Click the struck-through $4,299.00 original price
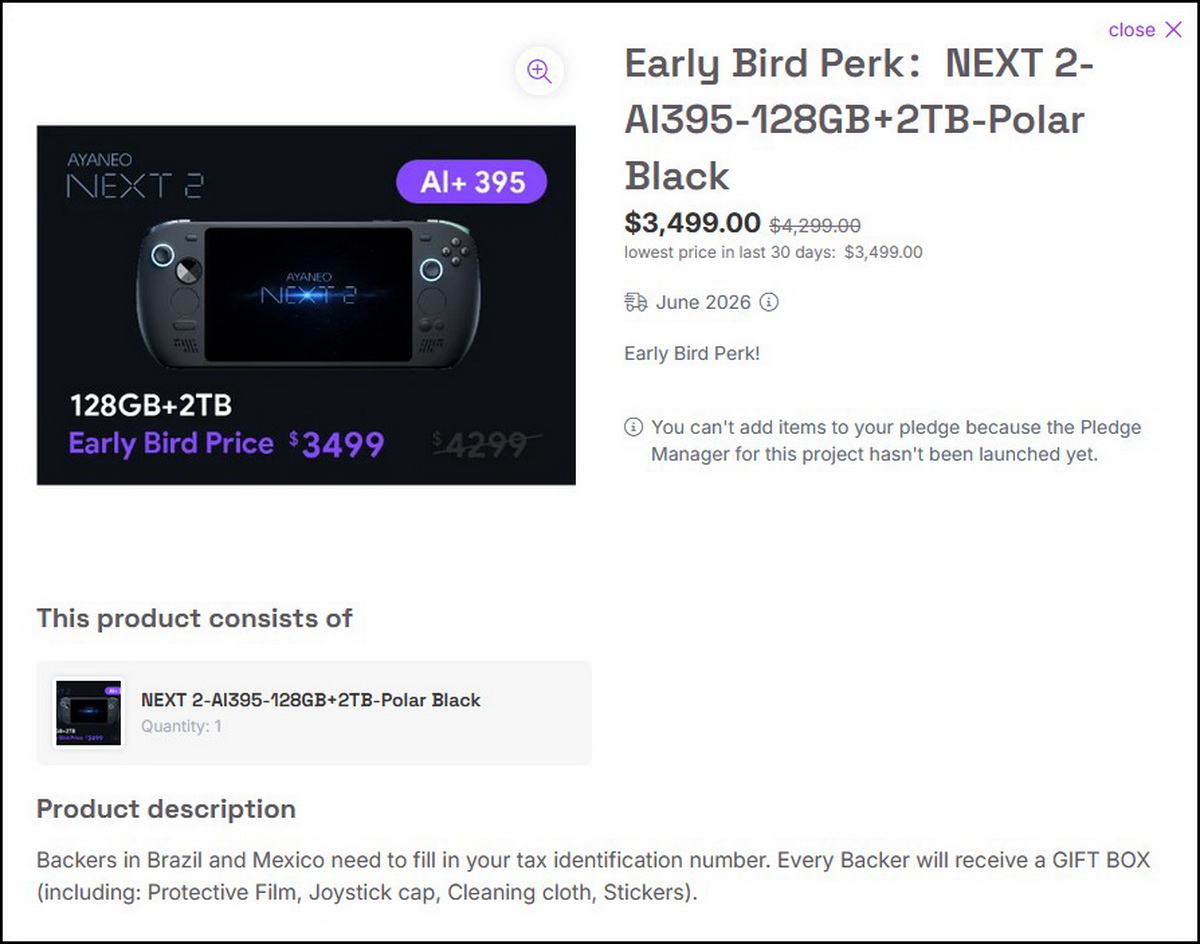 [x=815, y=226]
